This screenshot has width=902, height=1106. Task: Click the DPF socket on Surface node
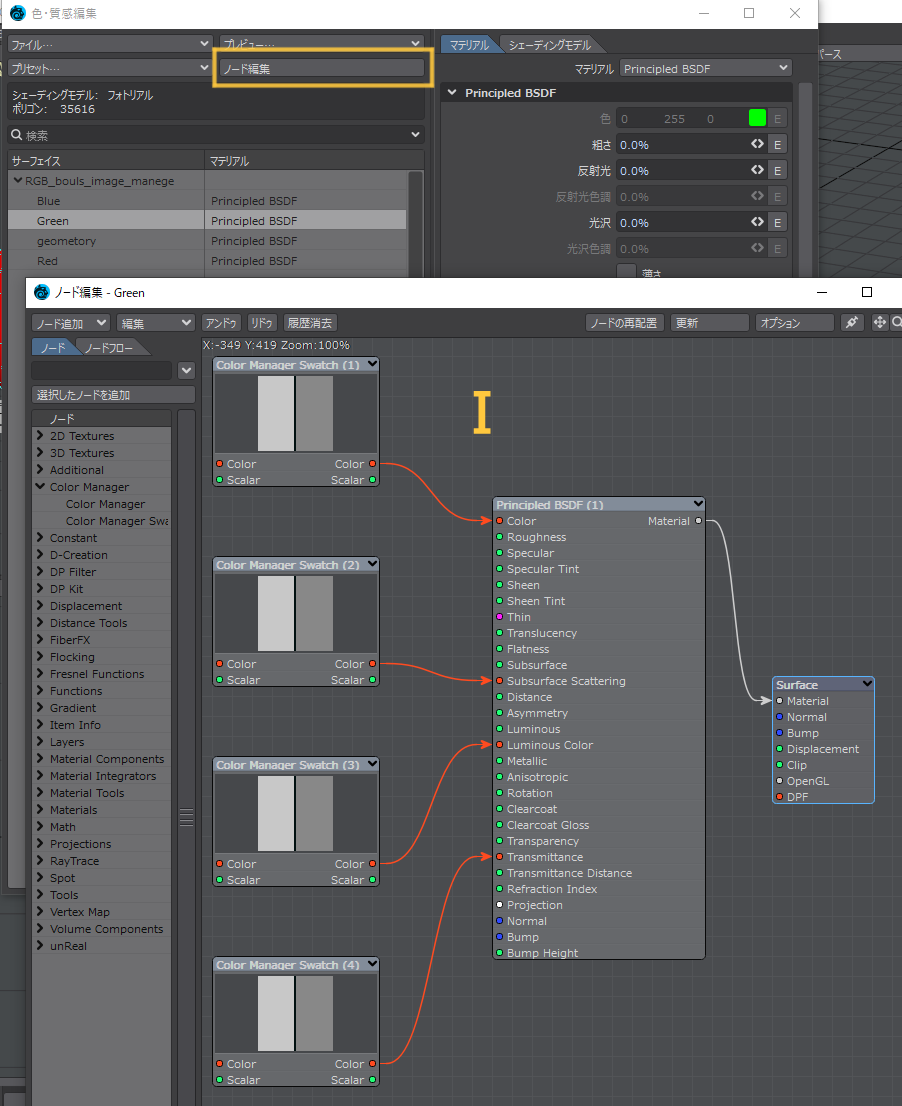(x=779, y=797)
